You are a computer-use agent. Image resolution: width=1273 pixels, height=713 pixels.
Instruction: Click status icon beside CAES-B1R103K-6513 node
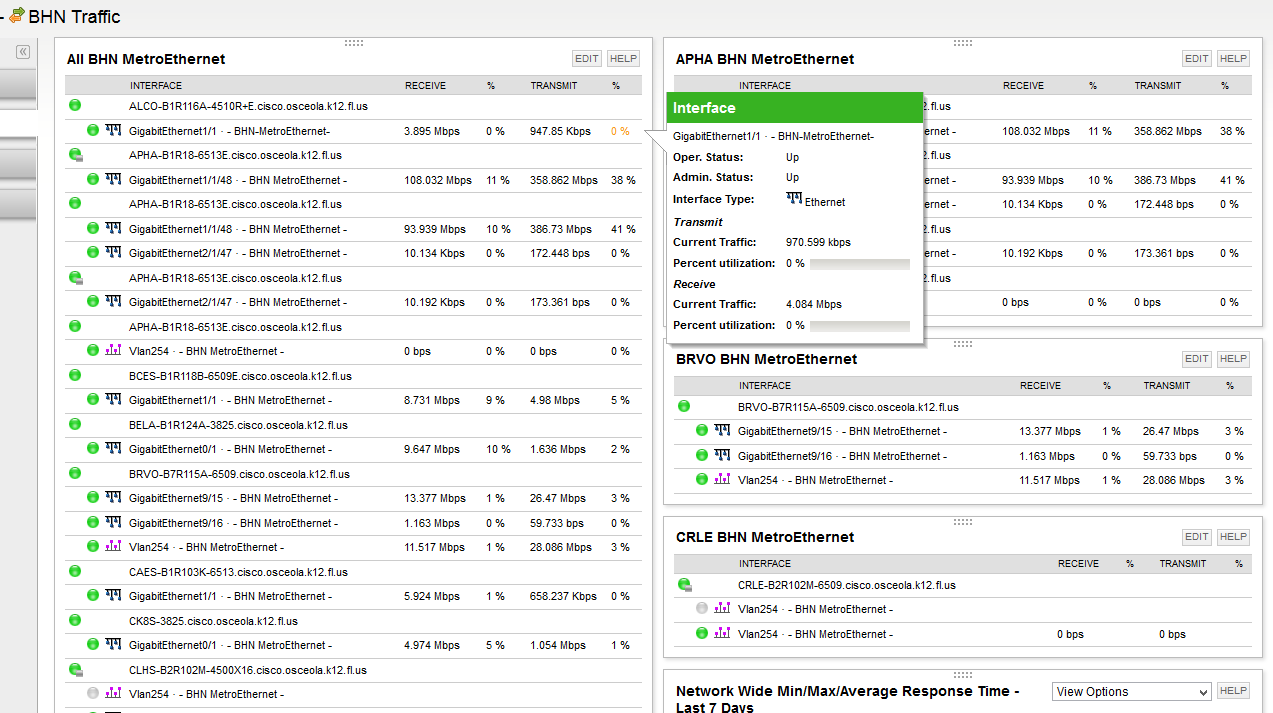pyautogui.click(x=75, y=572)
